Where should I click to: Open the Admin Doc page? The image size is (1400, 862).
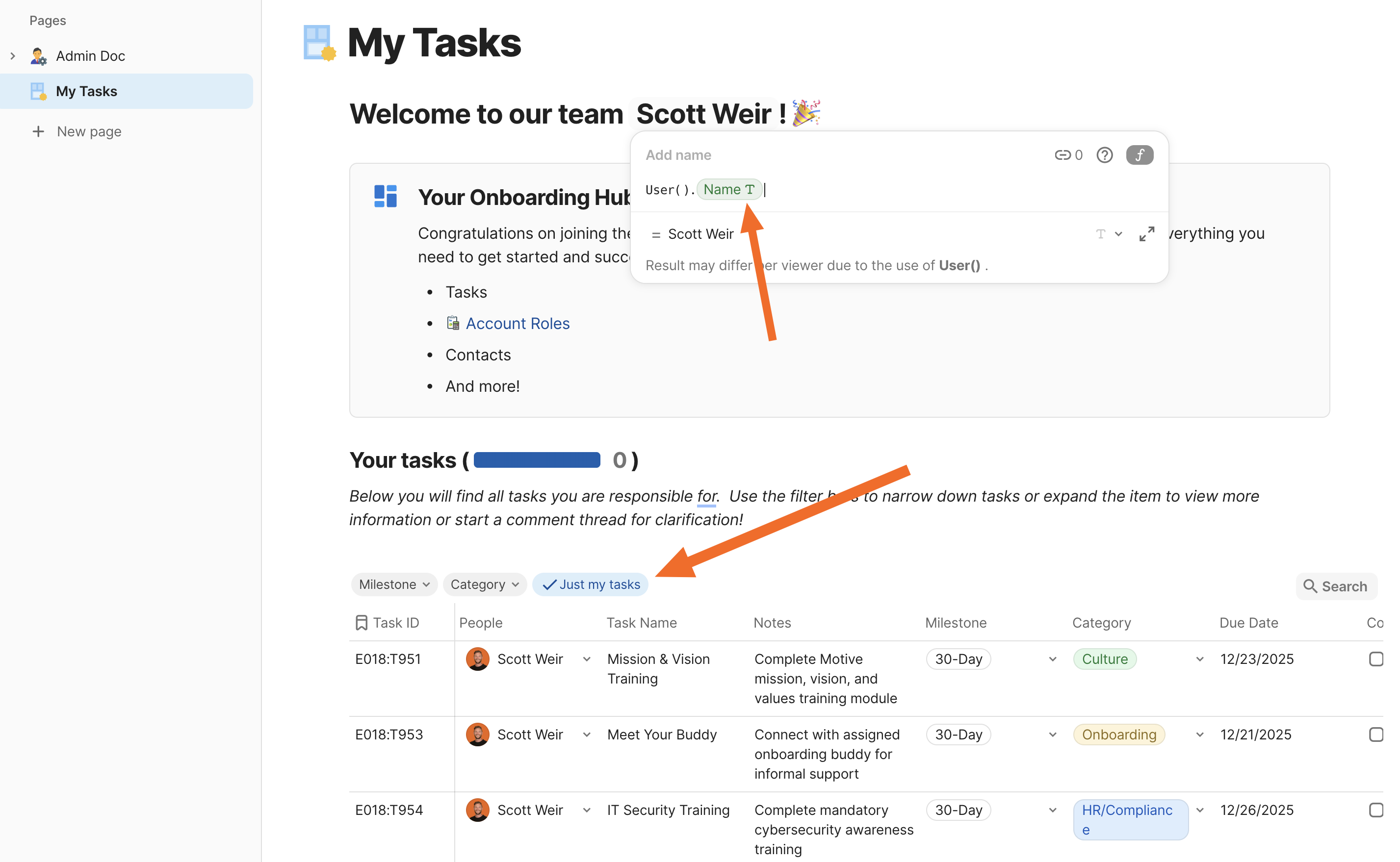point(90,56)
